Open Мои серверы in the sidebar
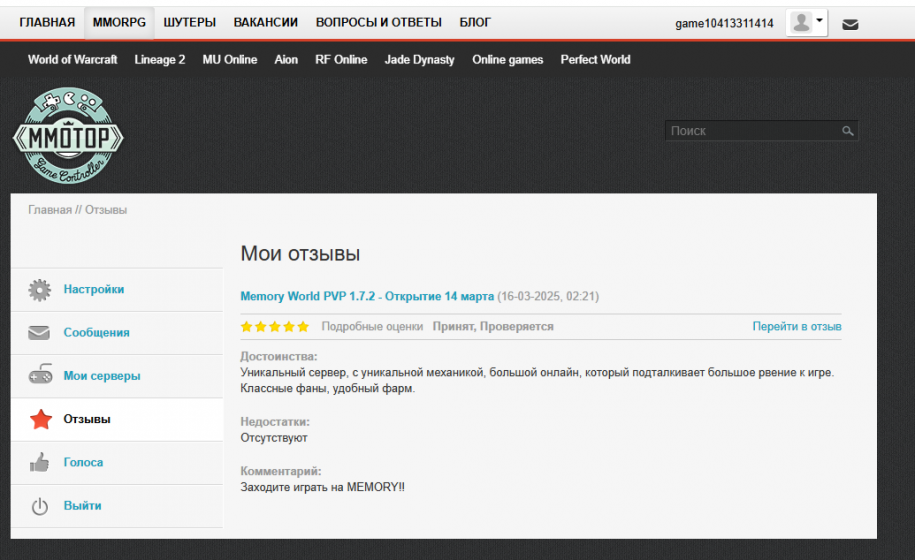The image size is (915, 560). (102, 376)
